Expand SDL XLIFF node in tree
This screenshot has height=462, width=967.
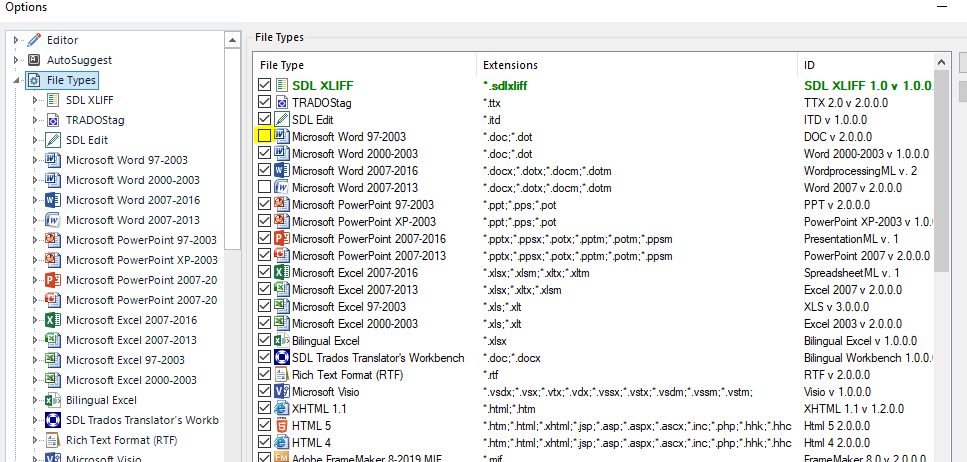click(x=35, y=100)
